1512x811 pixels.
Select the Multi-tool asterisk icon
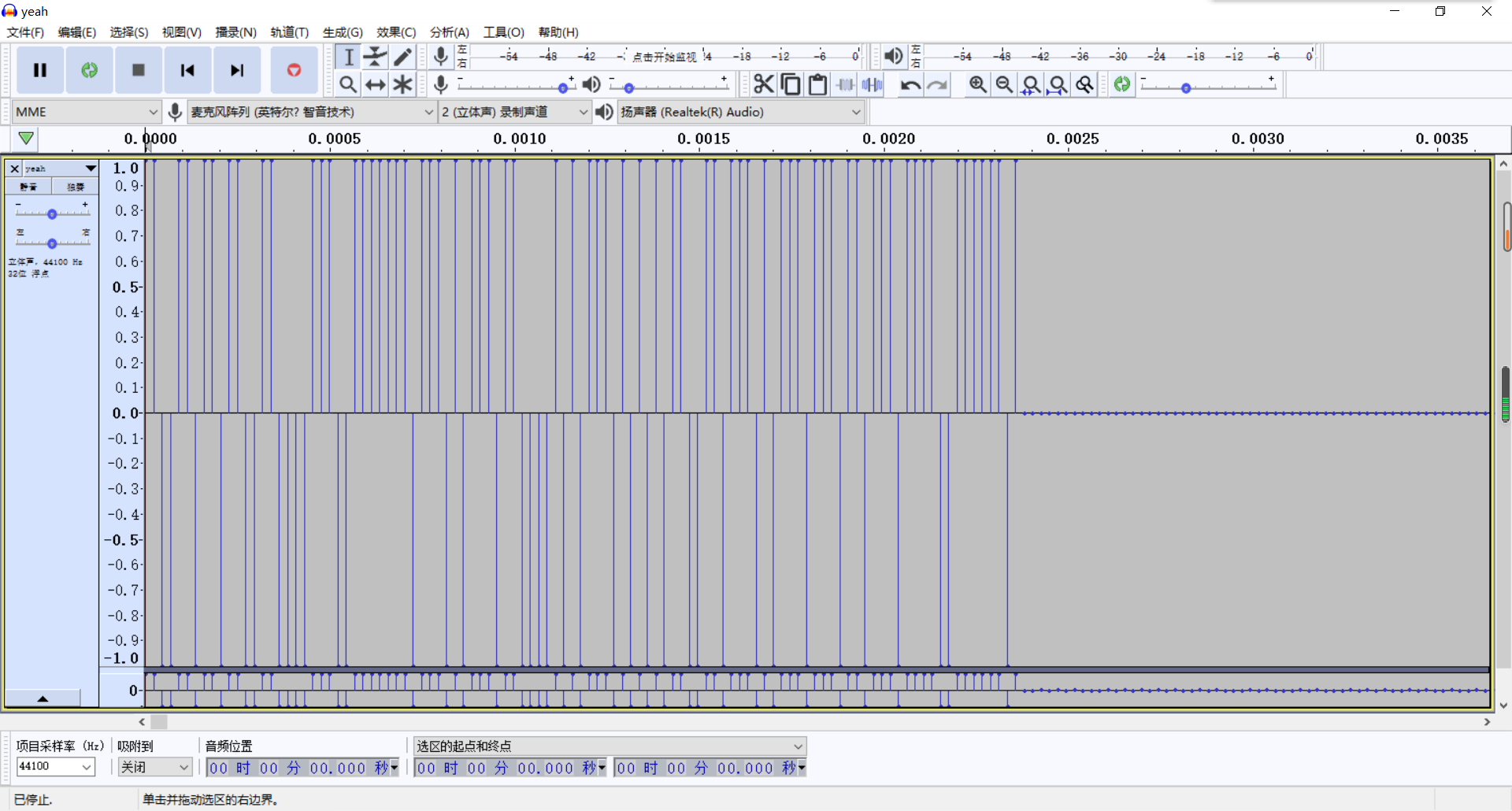pyautogui.click(x=403, y=84)
